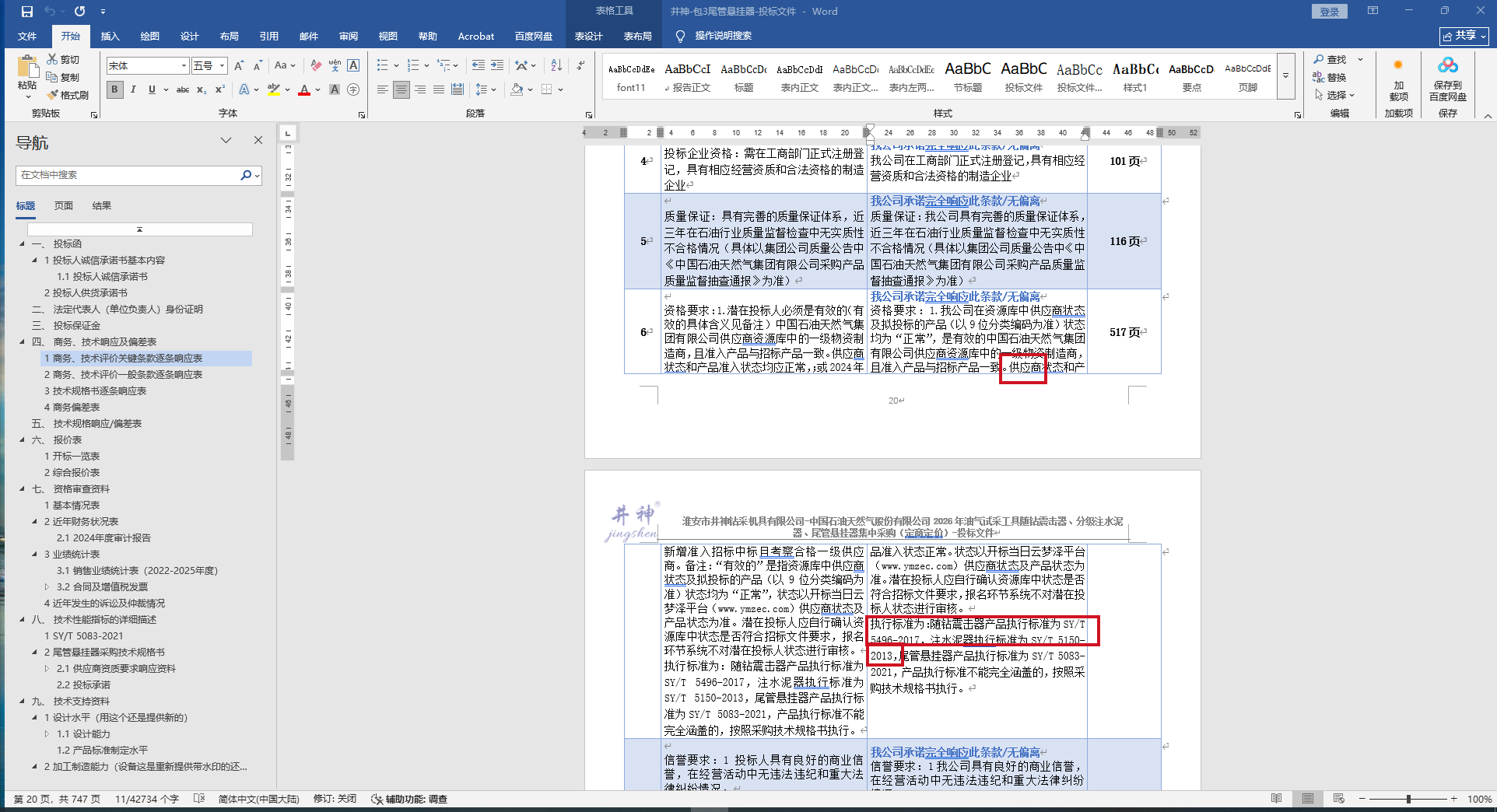Toggle italic formatting
The height and width of the screenshot is (812, 1497).
[133, 89]
